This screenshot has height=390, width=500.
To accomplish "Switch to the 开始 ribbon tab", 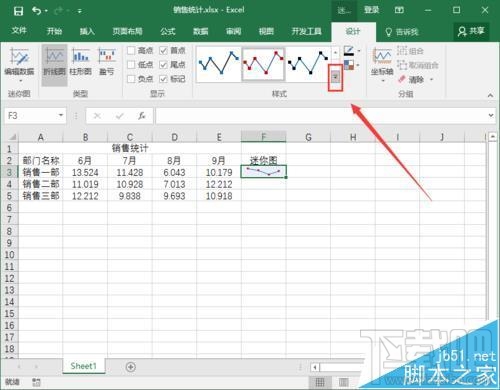I will point(54,31).
